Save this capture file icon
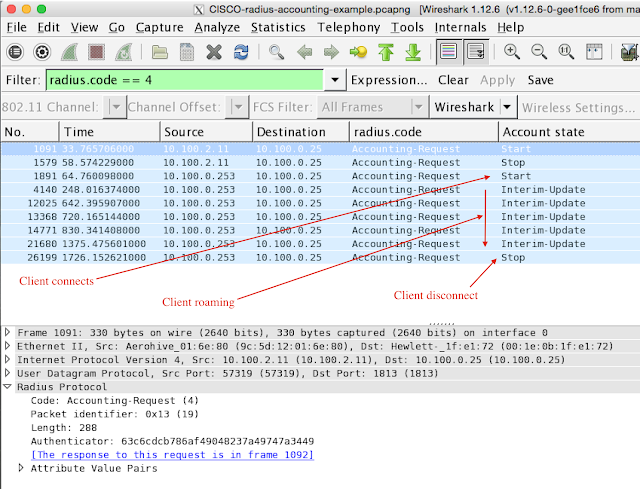640x489 pixels. (x=187, y=52)
